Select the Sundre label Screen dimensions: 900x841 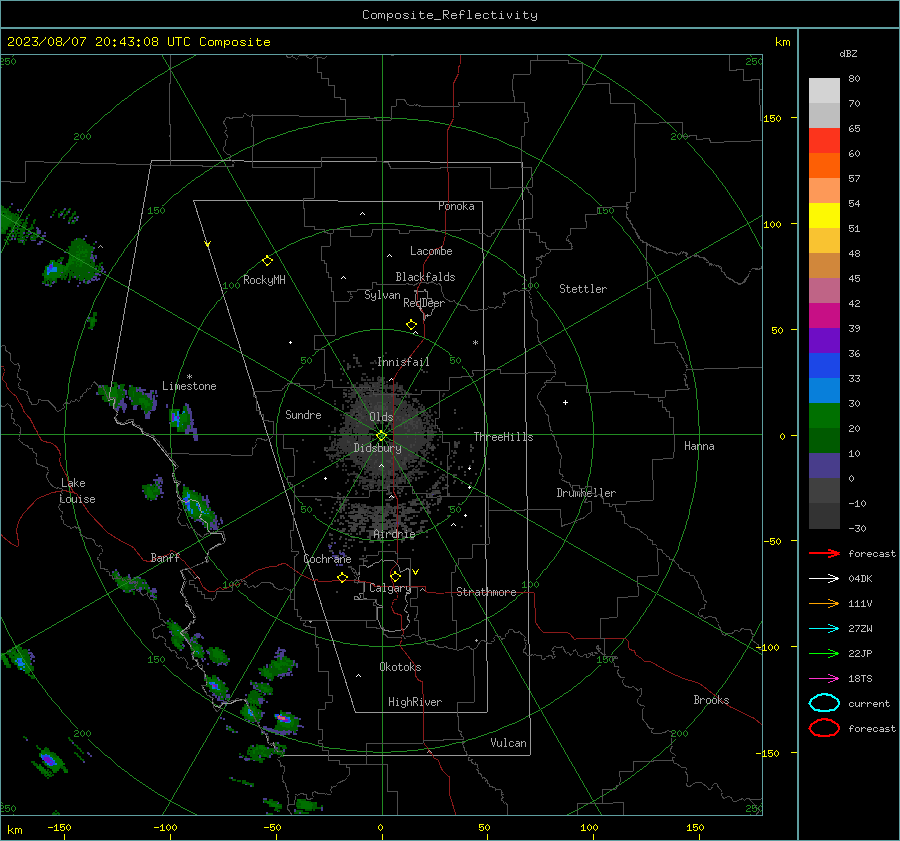(303, 415)
